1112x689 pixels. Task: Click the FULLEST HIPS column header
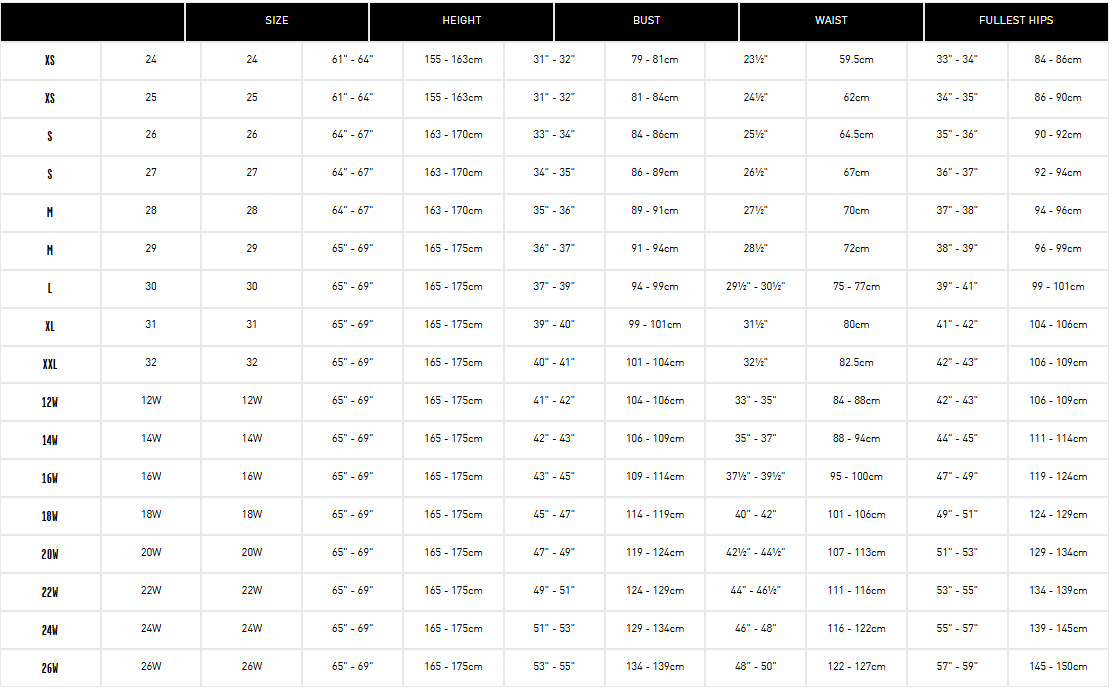tap(1016, 21)
